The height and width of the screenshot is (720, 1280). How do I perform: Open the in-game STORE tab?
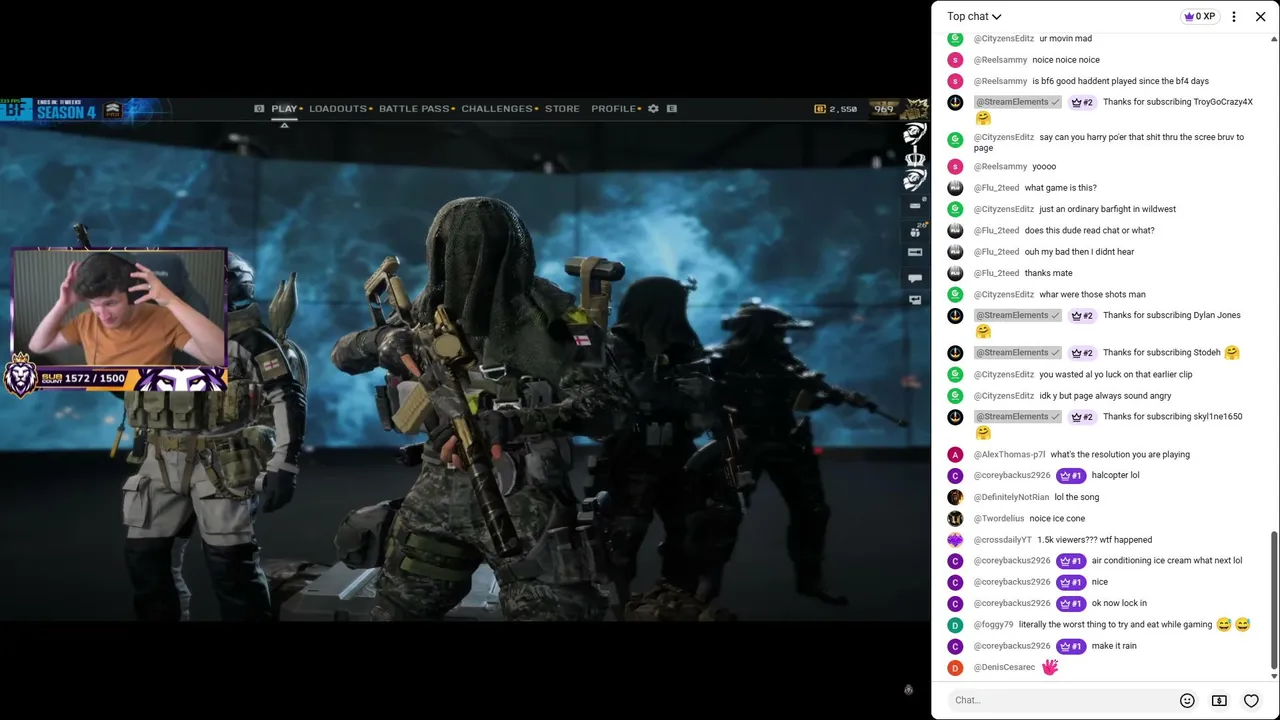point(562,108)
